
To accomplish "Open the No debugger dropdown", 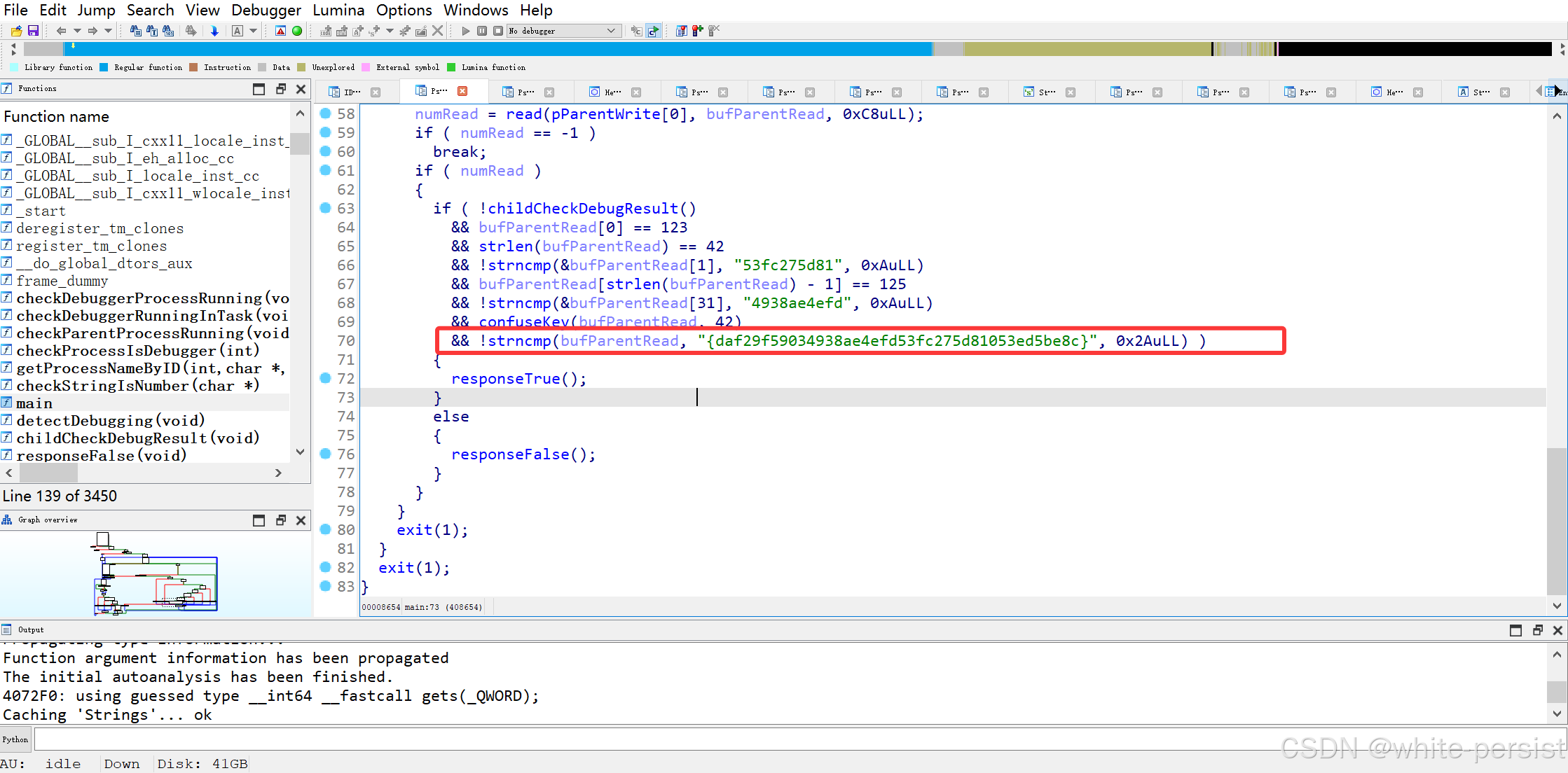I will coord(611,31).
